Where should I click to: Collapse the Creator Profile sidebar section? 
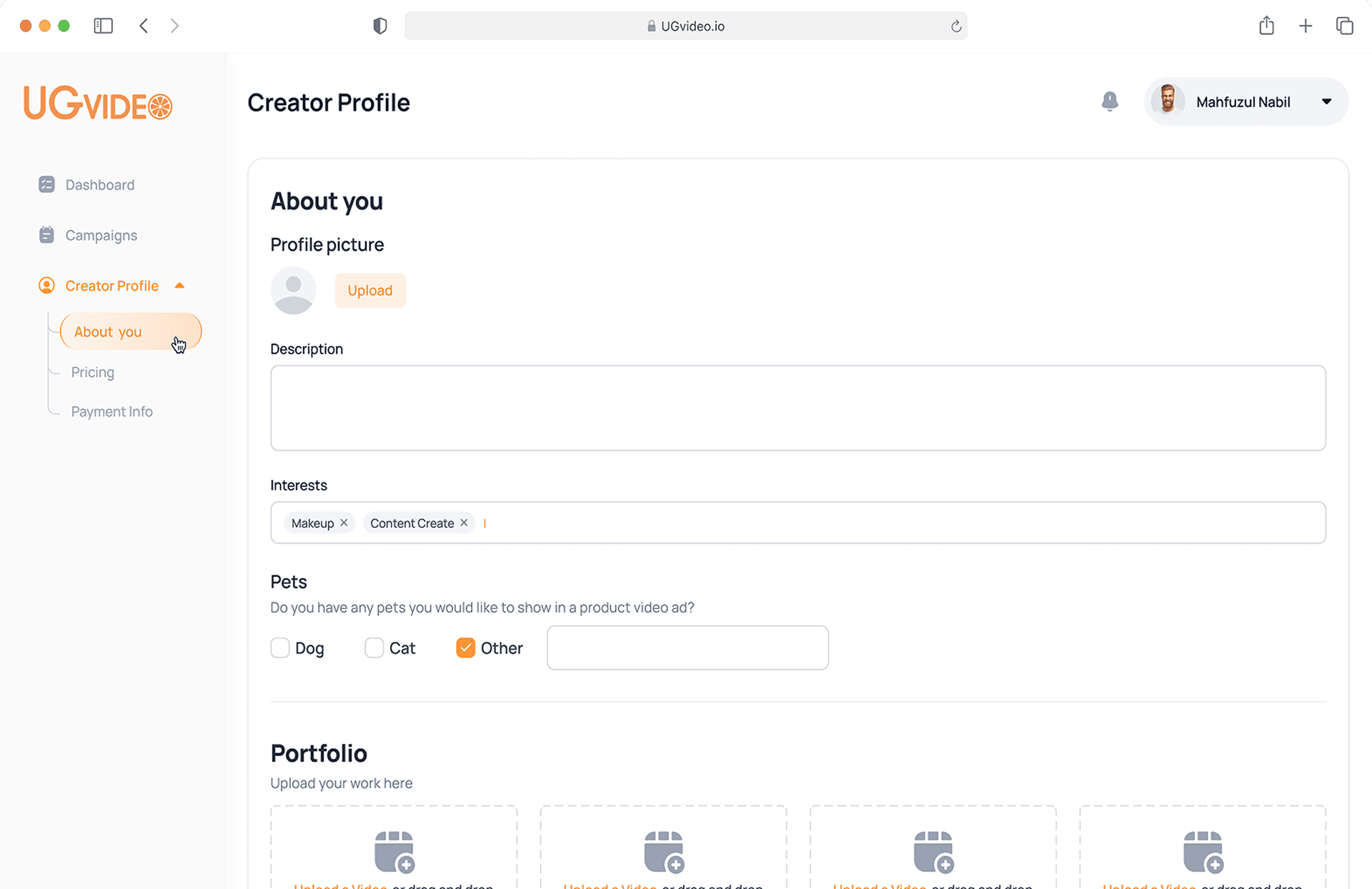click(179, 286)
